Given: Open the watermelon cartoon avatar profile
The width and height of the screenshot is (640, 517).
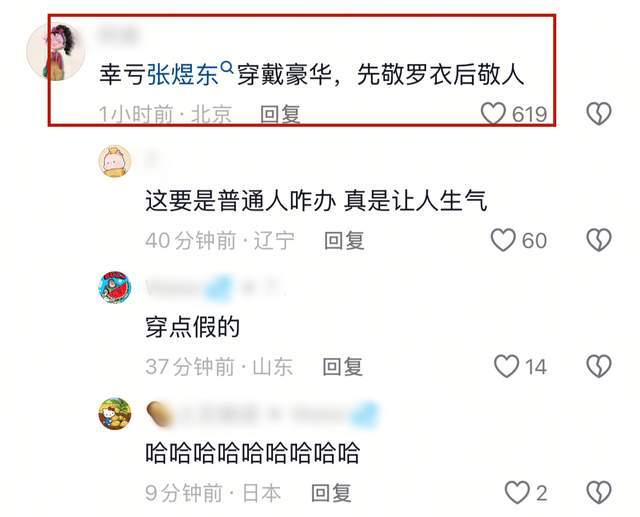Looking at the screenshot, I should 115,287.
